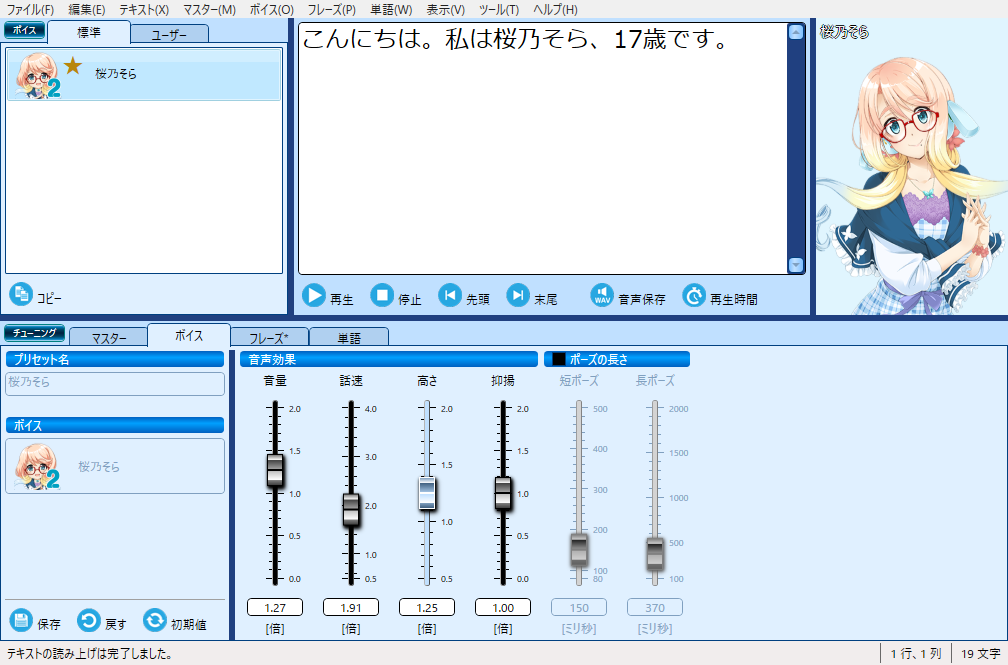Open the ヘルプ(H) menu
Viewport: 1008px width, 665px height.
click(x=555, y=10)
